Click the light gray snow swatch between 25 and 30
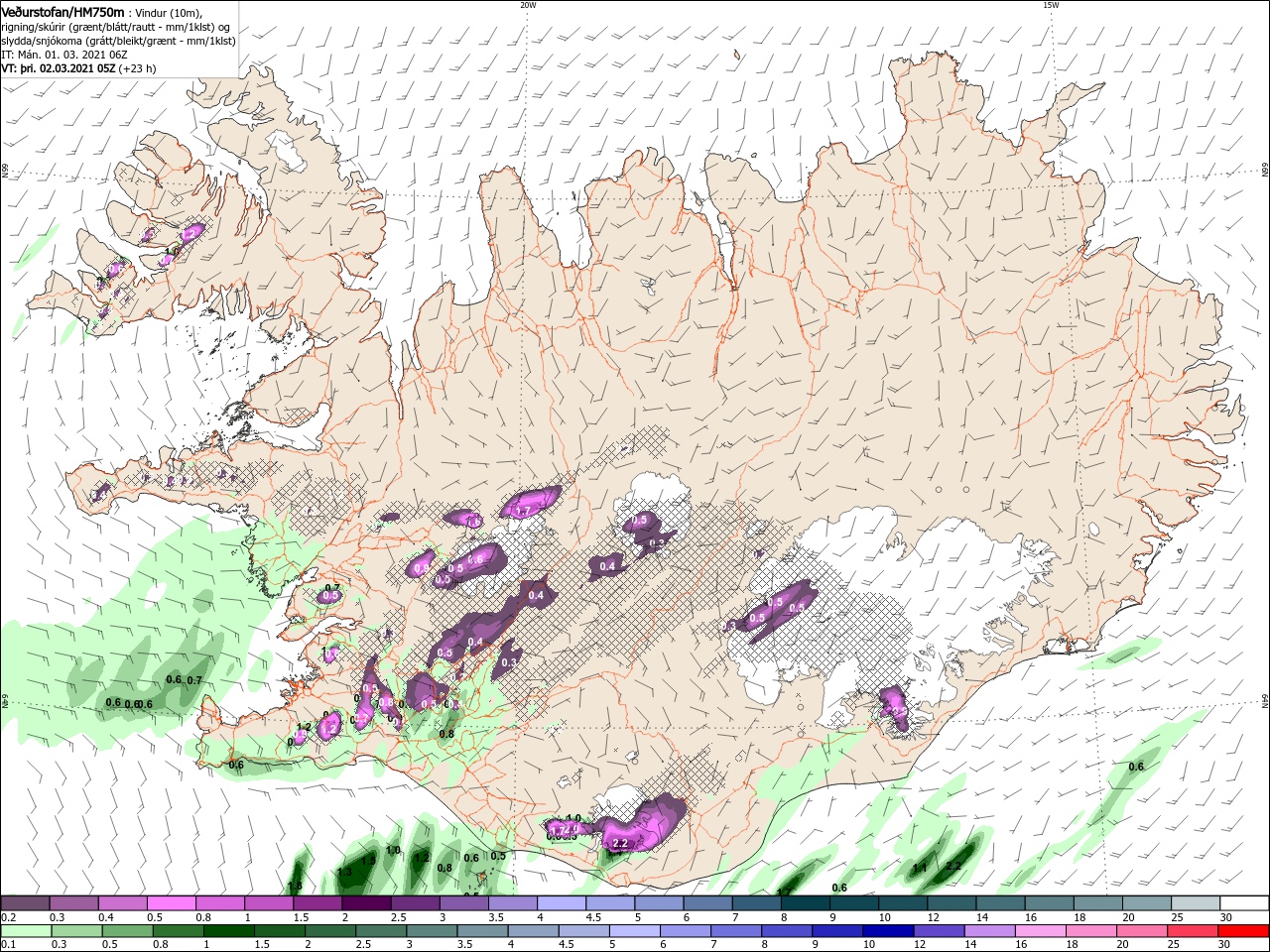Screen dimensions: 1270x952 [1196, 903]
